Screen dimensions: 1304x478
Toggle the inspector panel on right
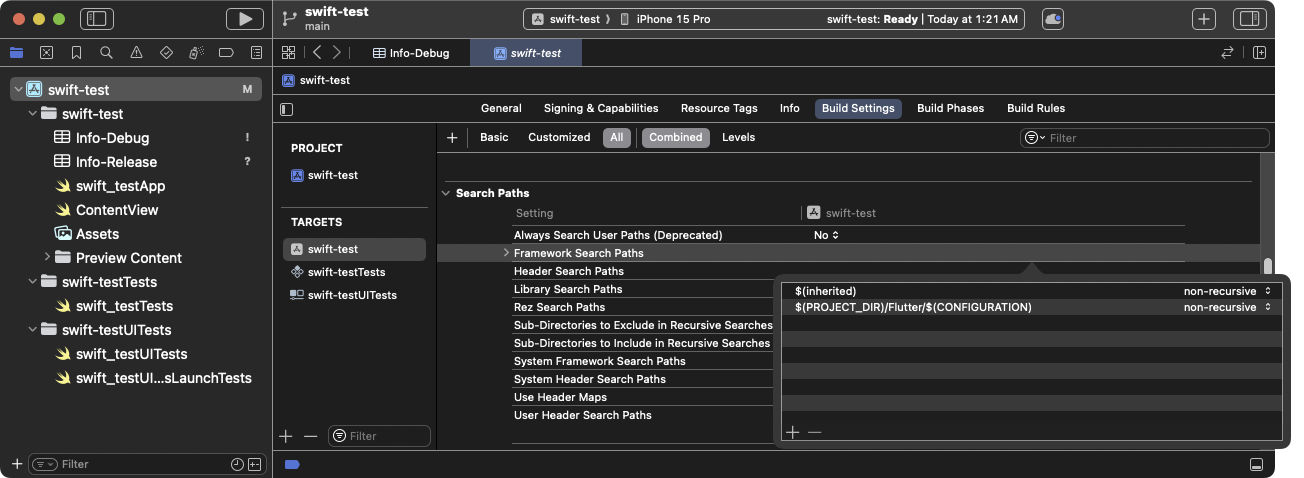(1248, 18)
